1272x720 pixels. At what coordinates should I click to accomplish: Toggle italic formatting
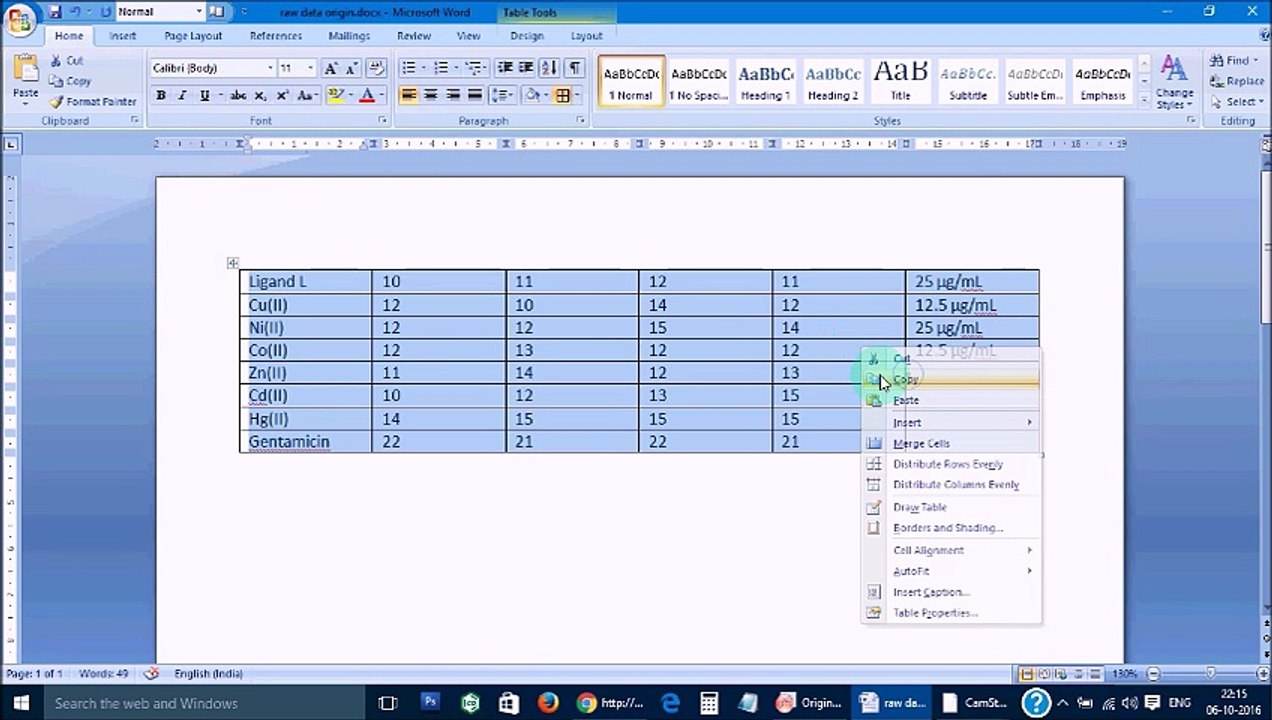click(x=182, y=96)
